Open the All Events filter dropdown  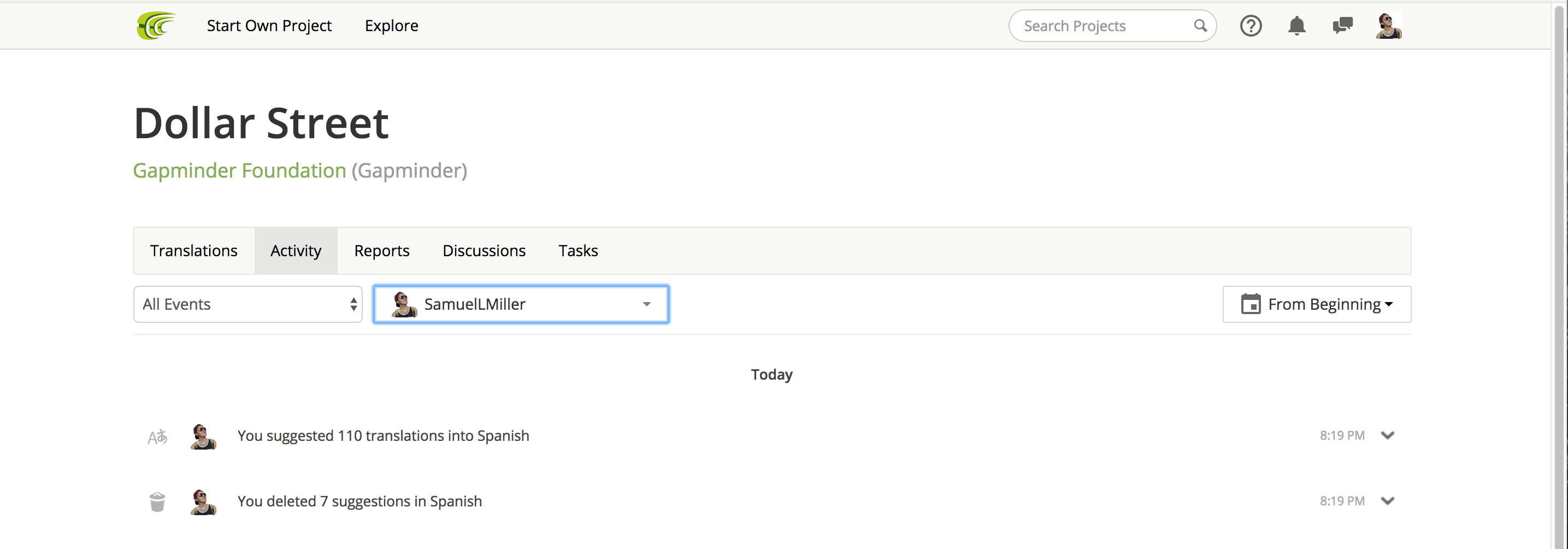pyautogui.click(x=247, y=304)
